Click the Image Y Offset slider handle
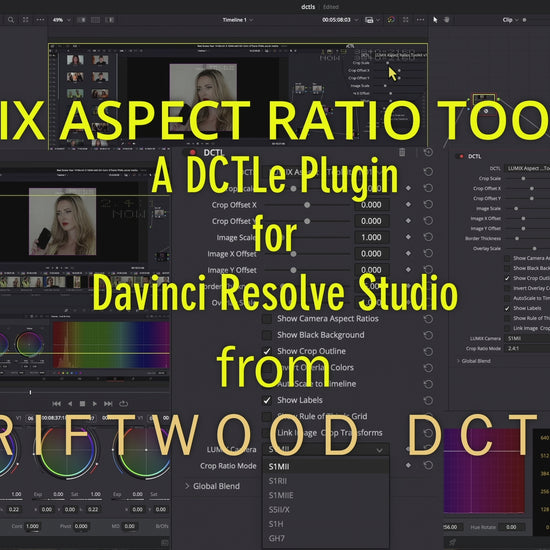This screenshot has height=550, width=550. coord(294,270)
